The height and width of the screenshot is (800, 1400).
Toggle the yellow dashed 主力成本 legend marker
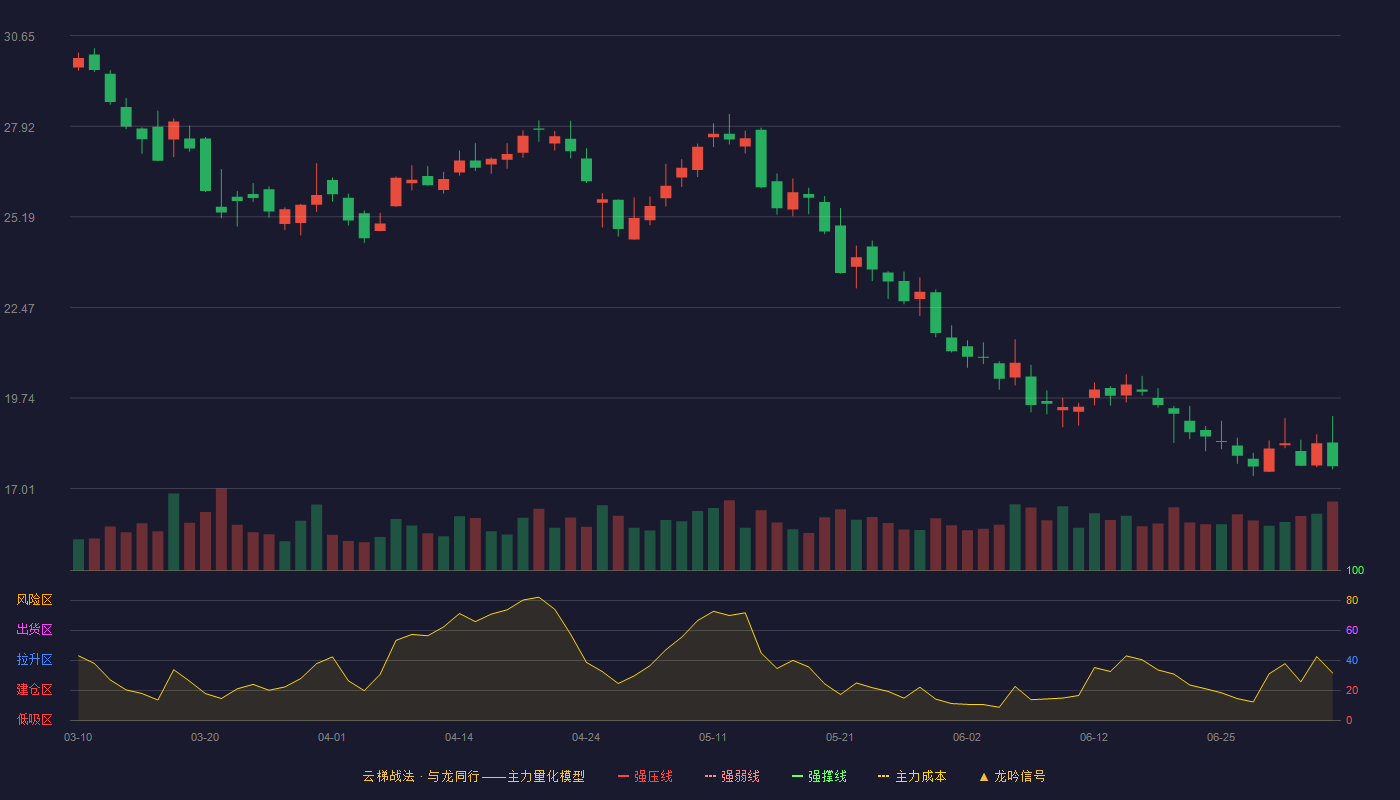tap(884, 776)
